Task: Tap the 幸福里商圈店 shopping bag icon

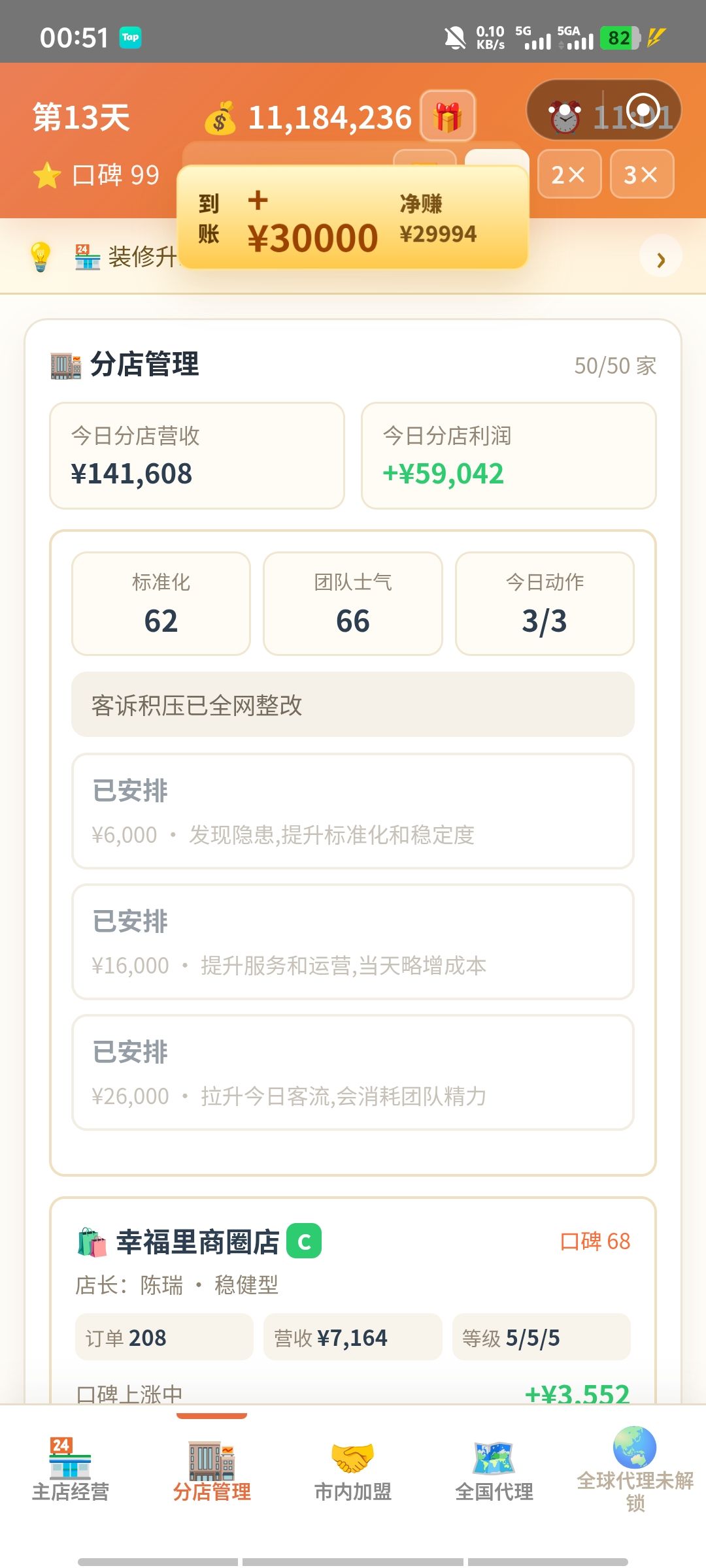Action: (92, 1242)
